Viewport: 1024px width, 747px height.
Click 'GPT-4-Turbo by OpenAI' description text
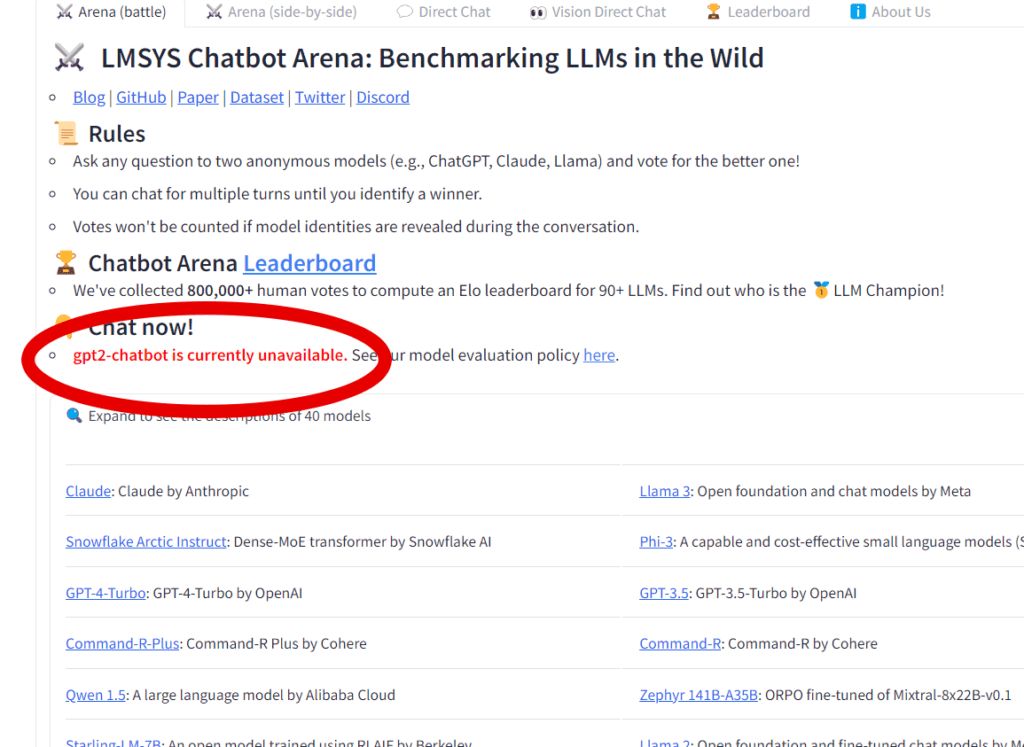(227, 593)
